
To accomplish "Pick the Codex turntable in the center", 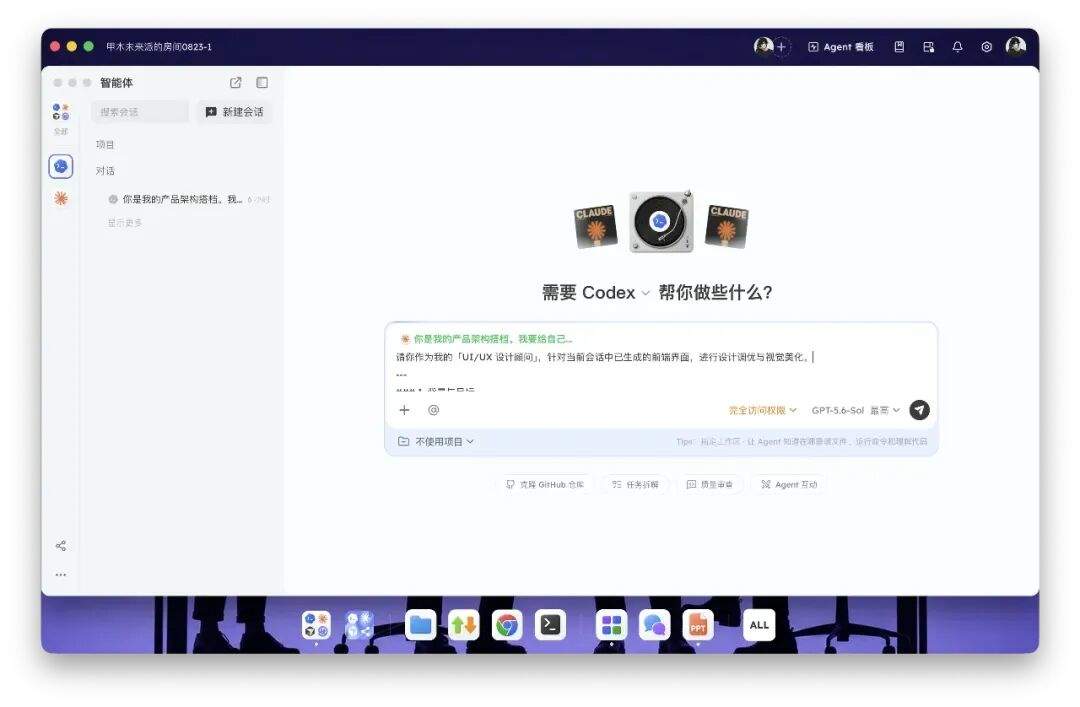I will pyautogui.click(x=661, y=221).
